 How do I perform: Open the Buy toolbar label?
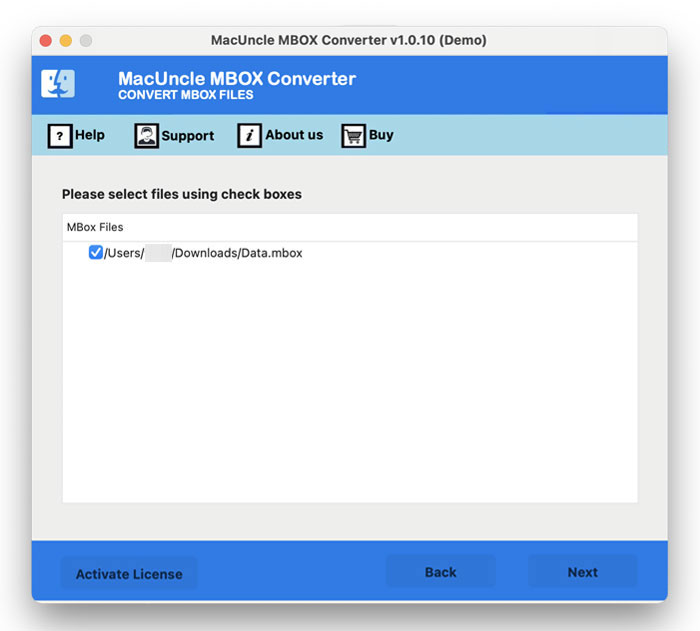click(381, 135)
